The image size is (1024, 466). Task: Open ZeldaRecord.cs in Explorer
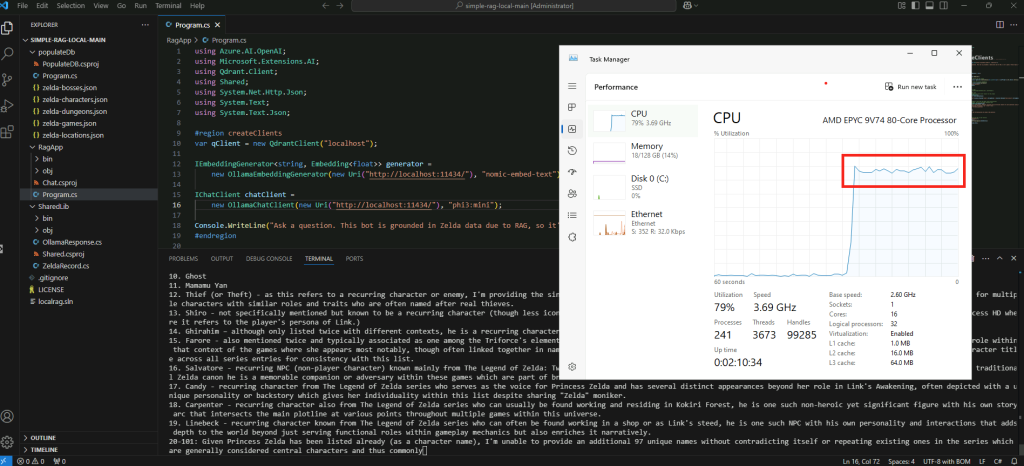(65, 266)
